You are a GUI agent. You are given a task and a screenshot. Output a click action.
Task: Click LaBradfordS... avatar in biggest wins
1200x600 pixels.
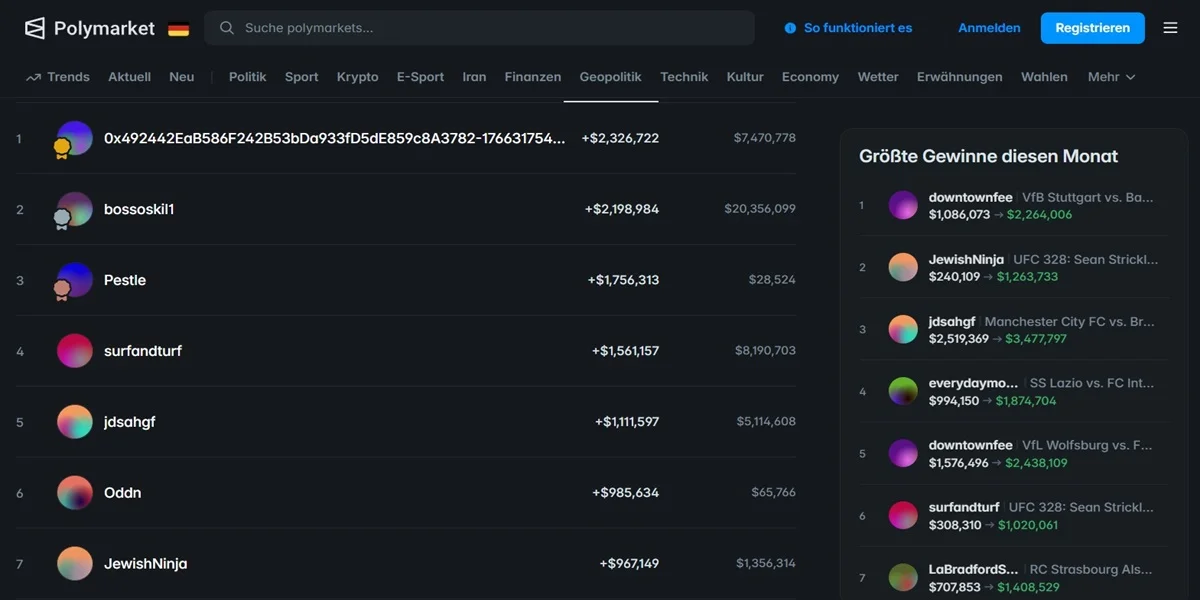point(903,577)
